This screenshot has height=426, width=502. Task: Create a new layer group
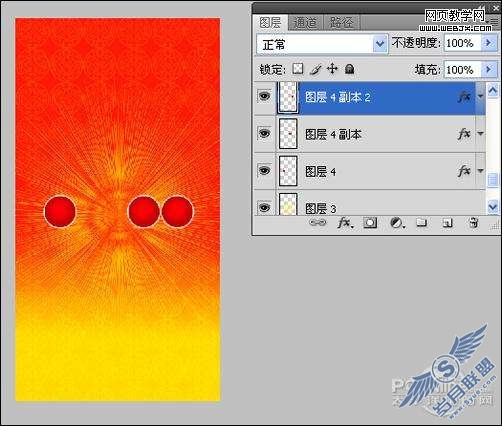point(422,222)
